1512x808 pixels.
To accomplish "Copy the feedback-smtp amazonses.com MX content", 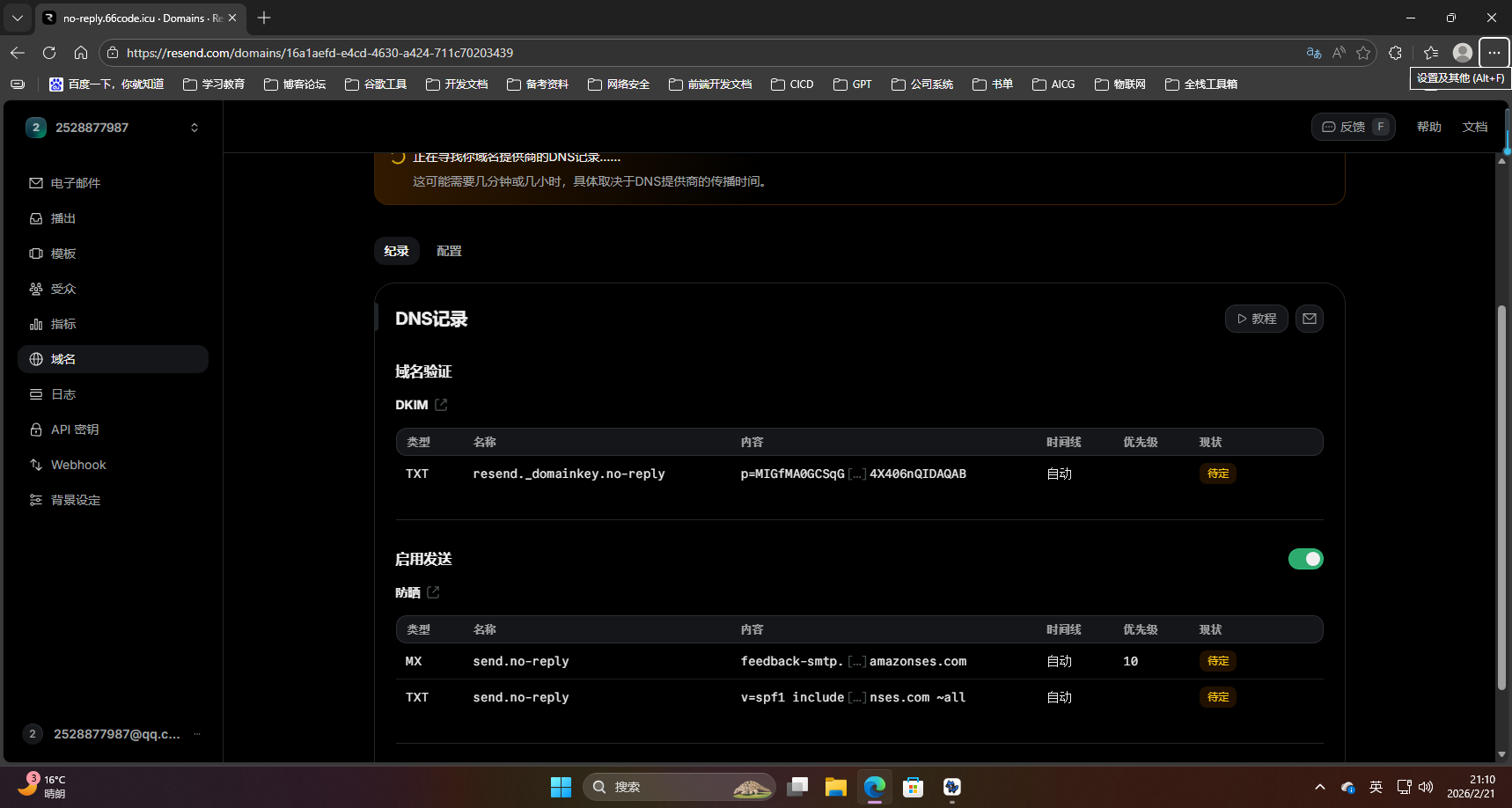I will [x=854, y=661].
